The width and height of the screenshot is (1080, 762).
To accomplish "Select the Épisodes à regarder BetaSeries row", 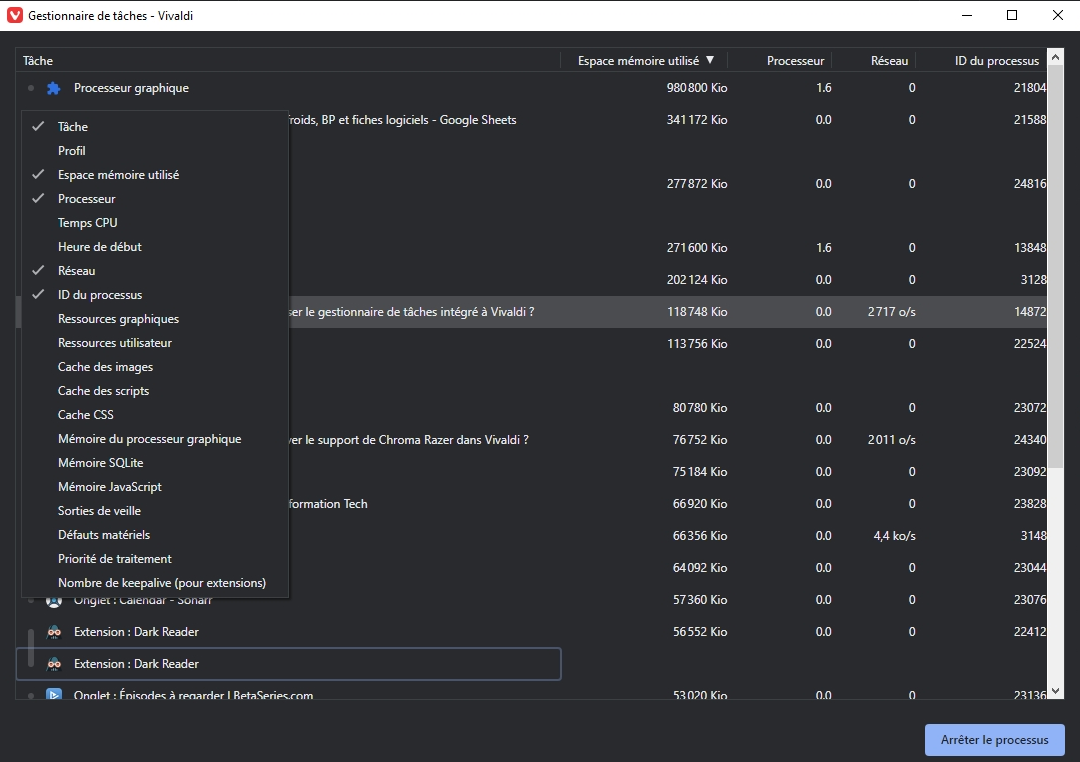I will click(x=531, y=692).
